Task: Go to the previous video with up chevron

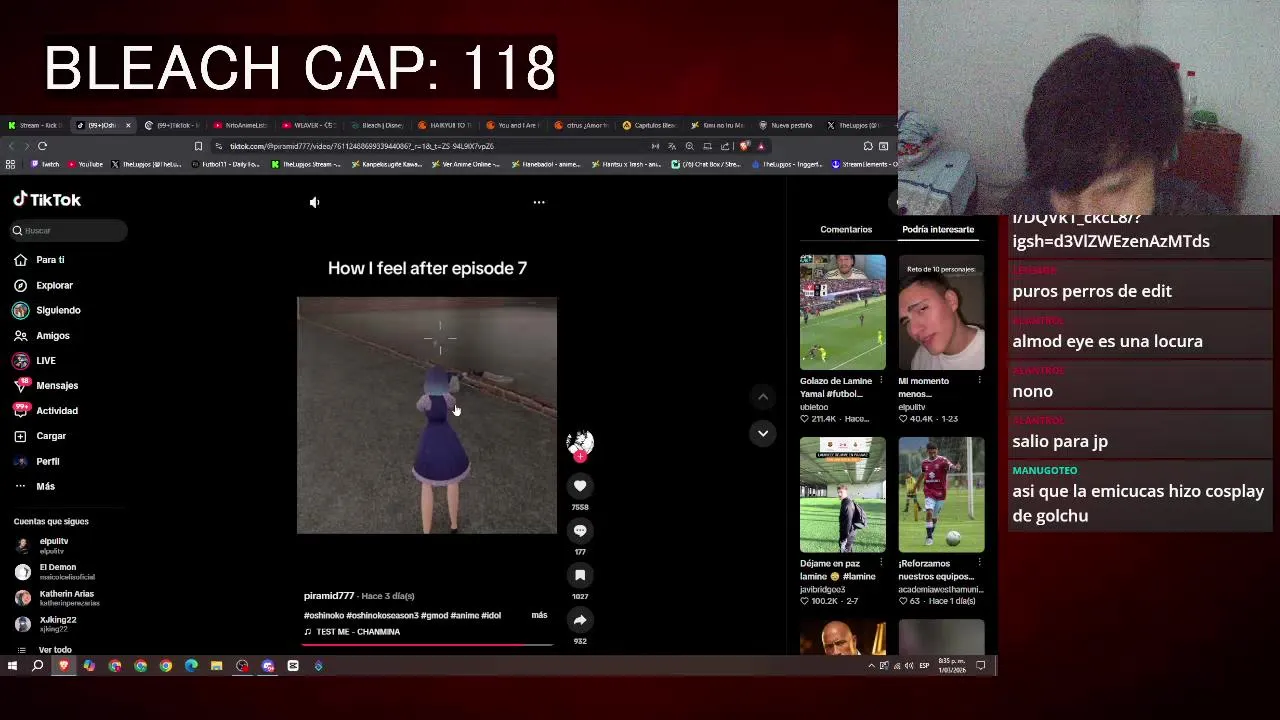Action: click(x=763, y=397)
